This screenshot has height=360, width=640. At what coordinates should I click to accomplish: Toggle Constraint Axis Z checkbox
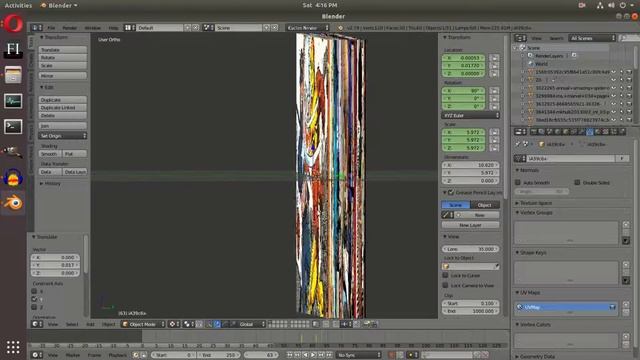tap(34, 307)
